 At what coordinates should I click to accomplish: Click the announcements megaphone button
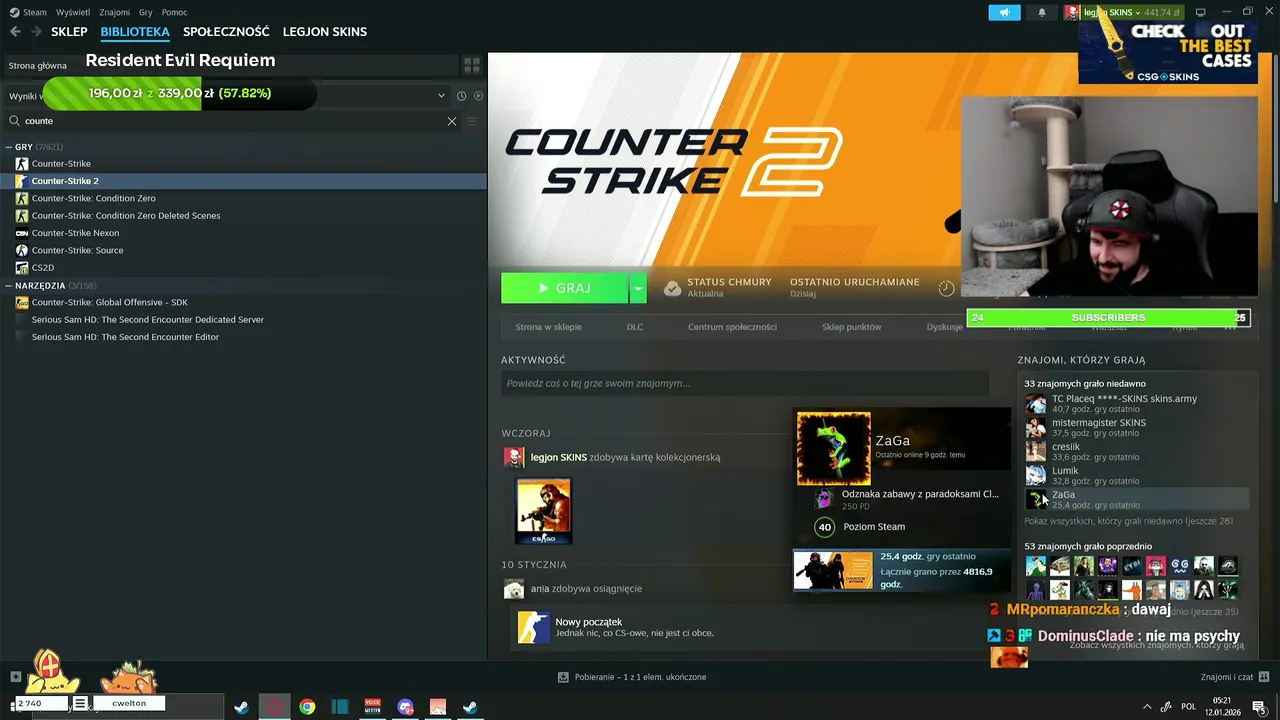click(x=1005, y=12)
